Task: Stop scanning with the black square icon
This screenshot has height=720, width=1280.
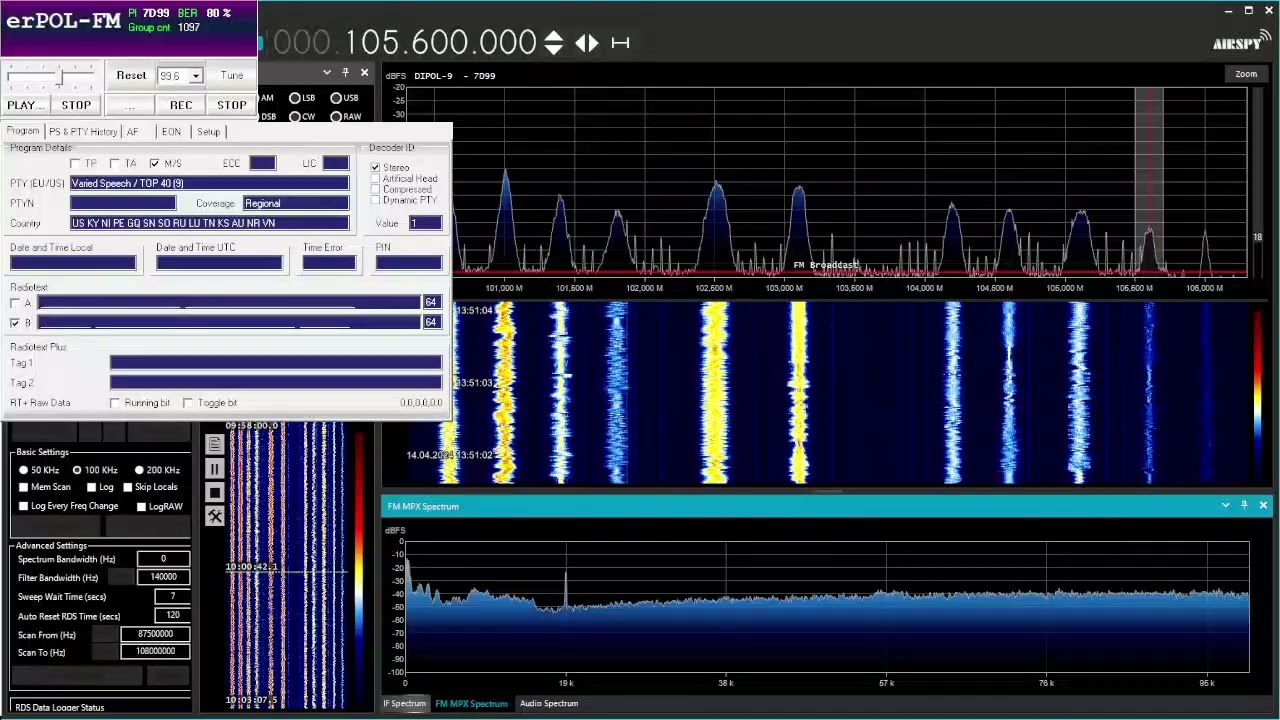Action: [x=215, y=493]
